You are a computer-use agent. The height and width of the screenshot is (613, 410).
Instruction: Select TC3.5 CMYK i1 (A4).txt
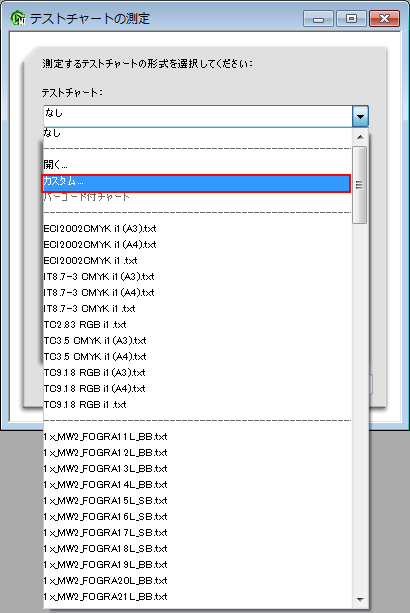[197, 357]
